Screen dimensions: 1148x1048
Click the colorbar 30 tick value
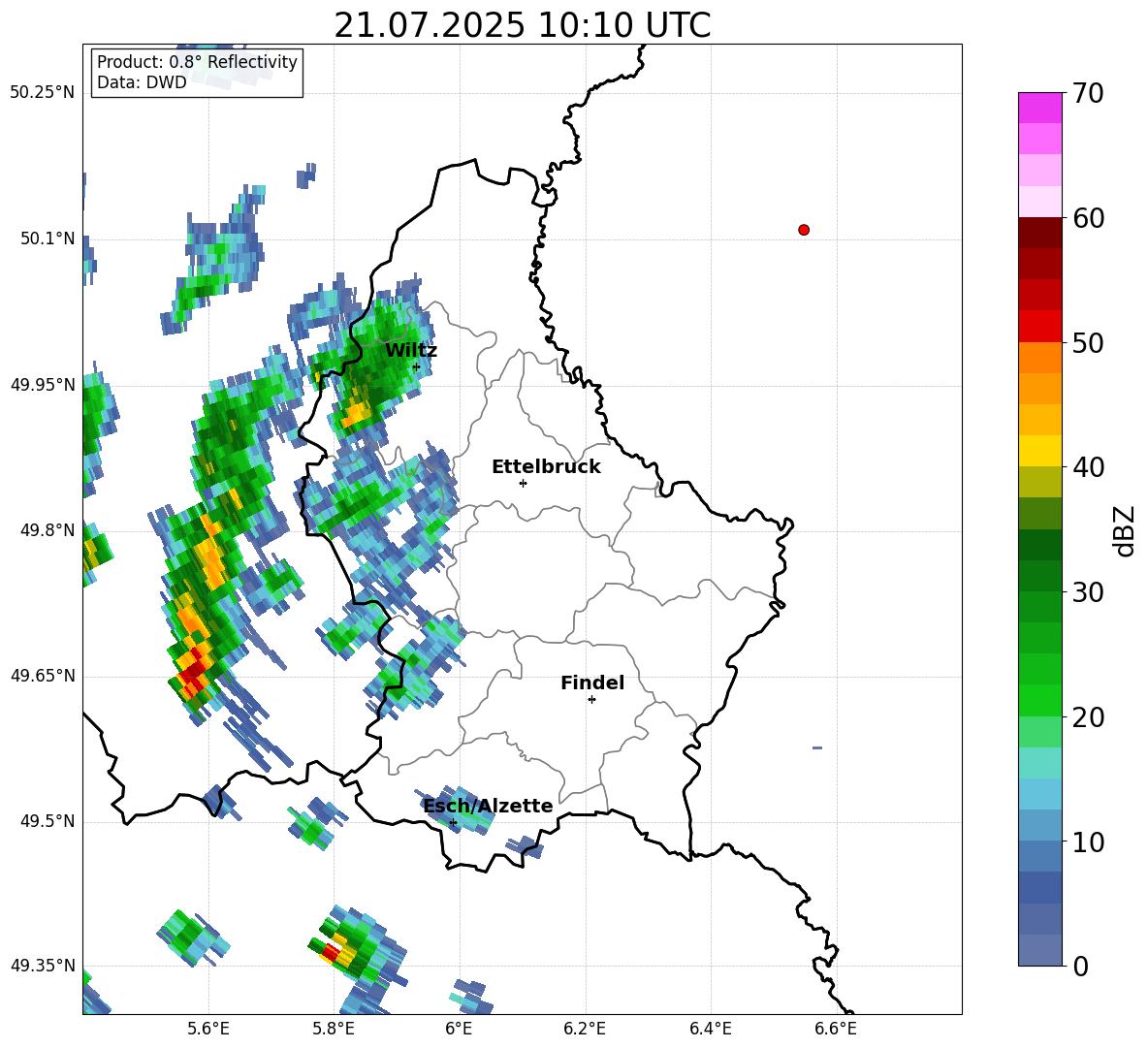tap(1087, 592)
